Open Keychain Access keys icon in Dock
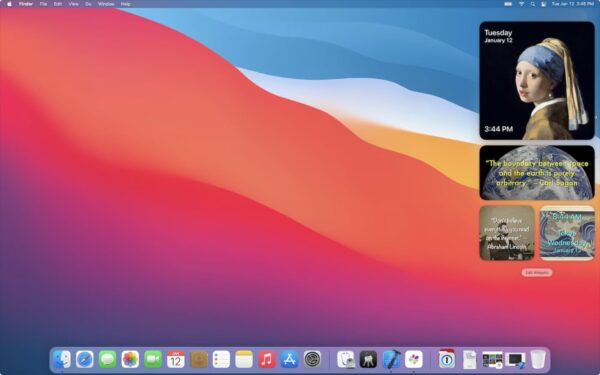Screen dimensions: 600x375 tap(368, 360)
